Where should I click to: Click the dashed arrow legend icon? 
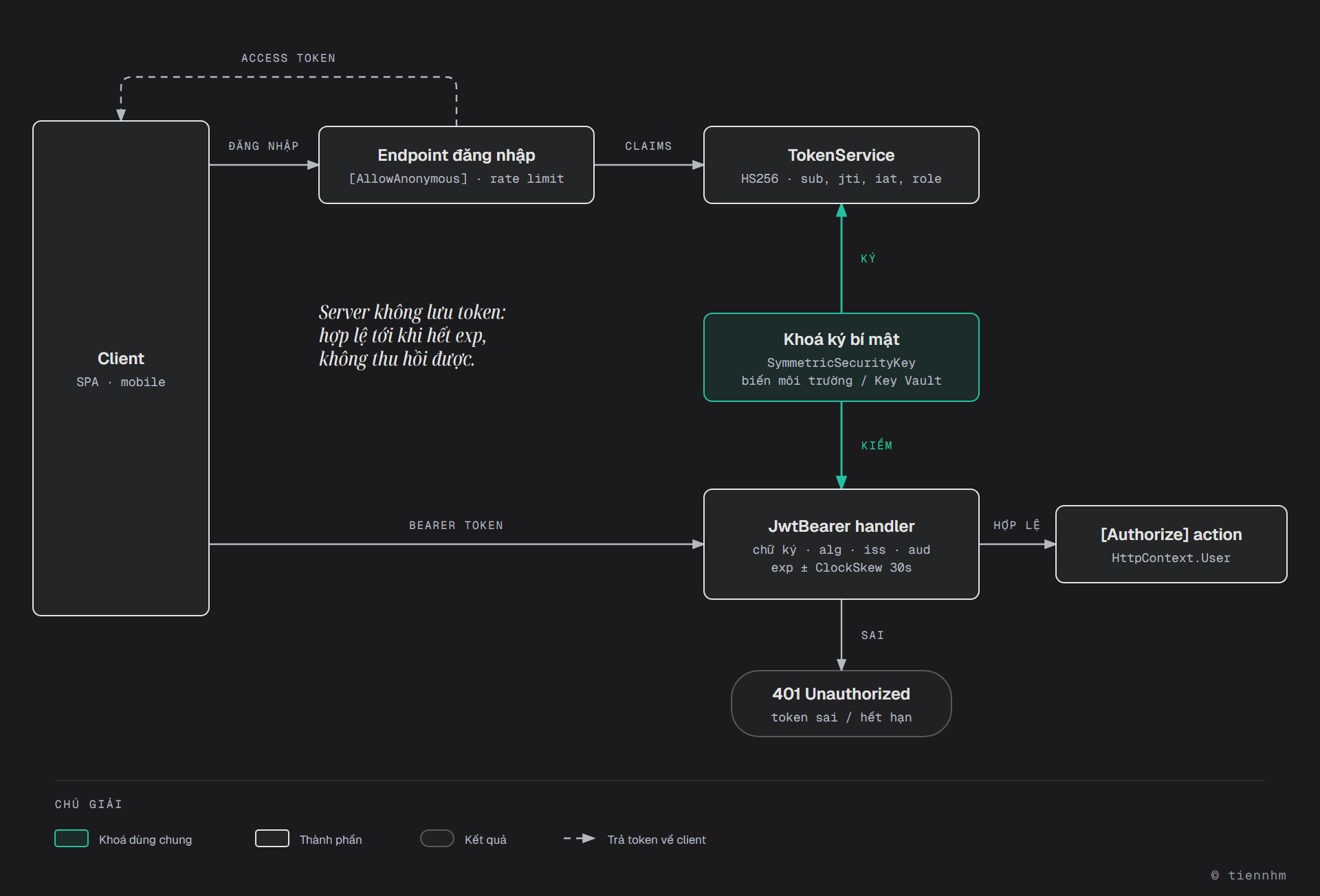[x=580, y=838]
